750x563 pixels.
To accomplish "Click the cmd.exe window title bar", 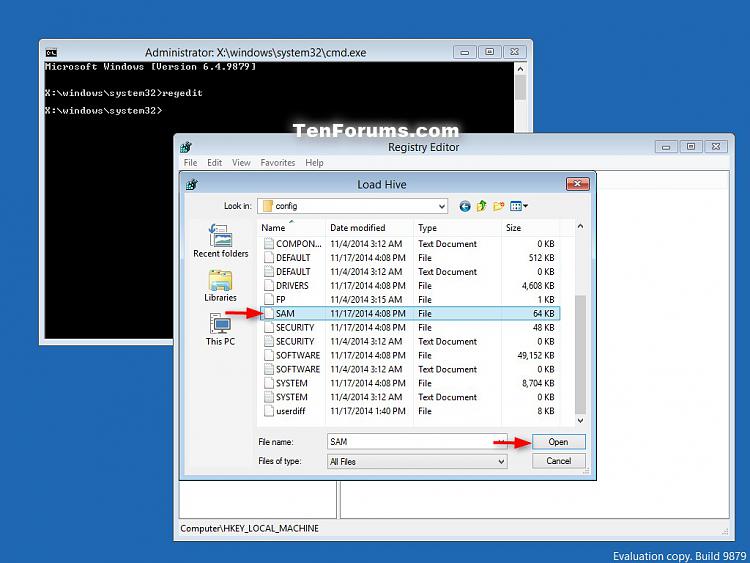I will (255, 53).
